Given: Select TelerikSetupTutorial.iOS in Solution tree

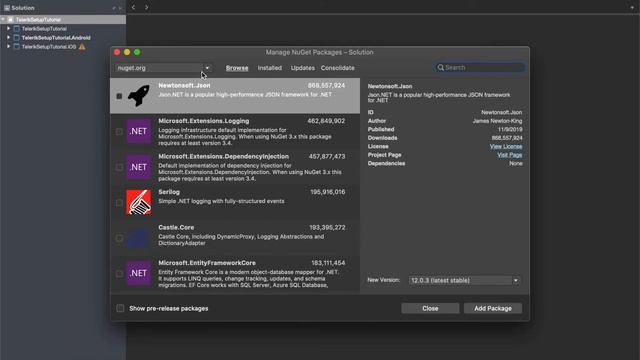Looking at the screenshot, I should 49,47.
